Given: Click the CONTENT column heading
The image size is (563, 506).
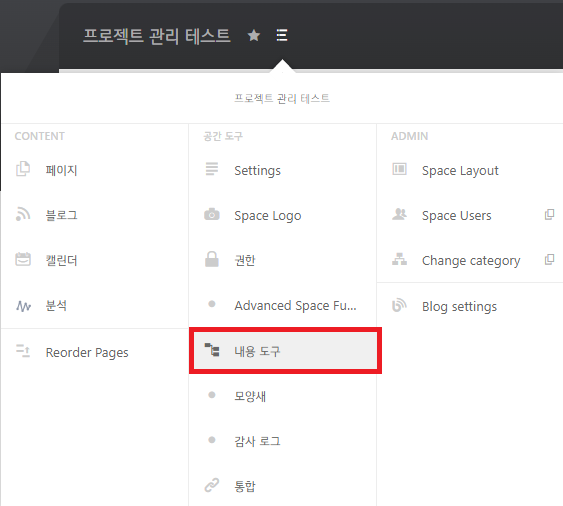Looking at the screenshot, I should tap(39, 136).
